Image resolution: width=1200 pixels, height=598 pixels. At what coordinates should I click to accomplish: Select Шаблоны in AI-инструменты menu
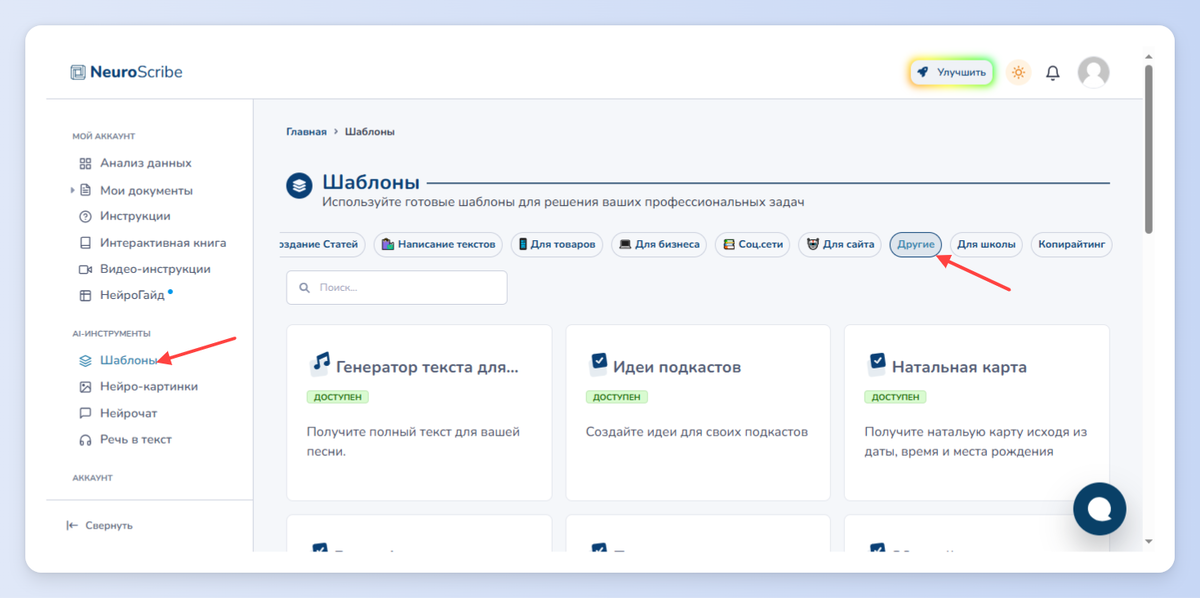tap(129, 360)
